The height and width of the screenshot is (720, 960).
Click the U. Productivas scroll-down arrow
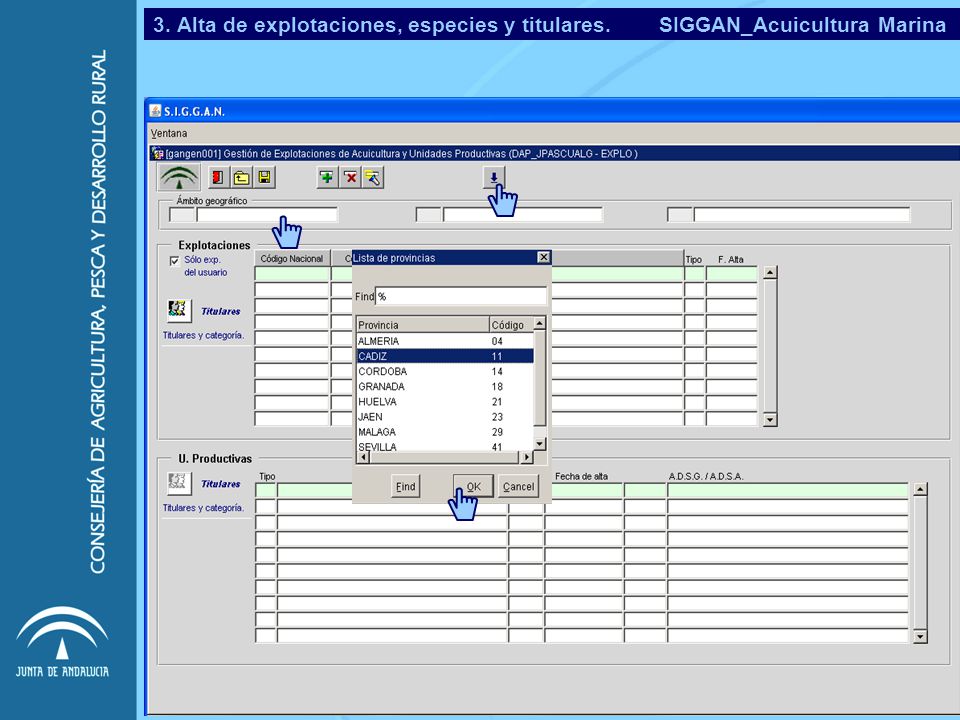[x=920, y=637]
